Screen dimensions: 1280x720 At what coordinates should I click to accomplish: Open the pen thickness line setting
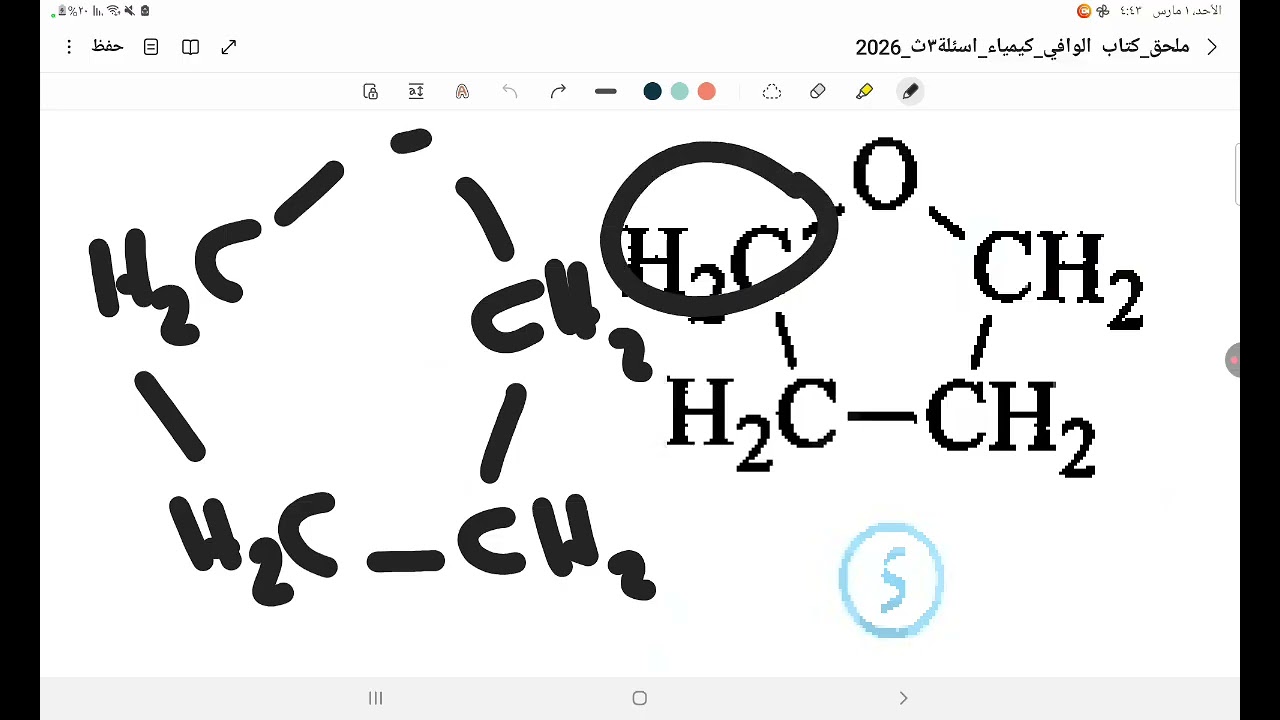(x=606, y=91)
